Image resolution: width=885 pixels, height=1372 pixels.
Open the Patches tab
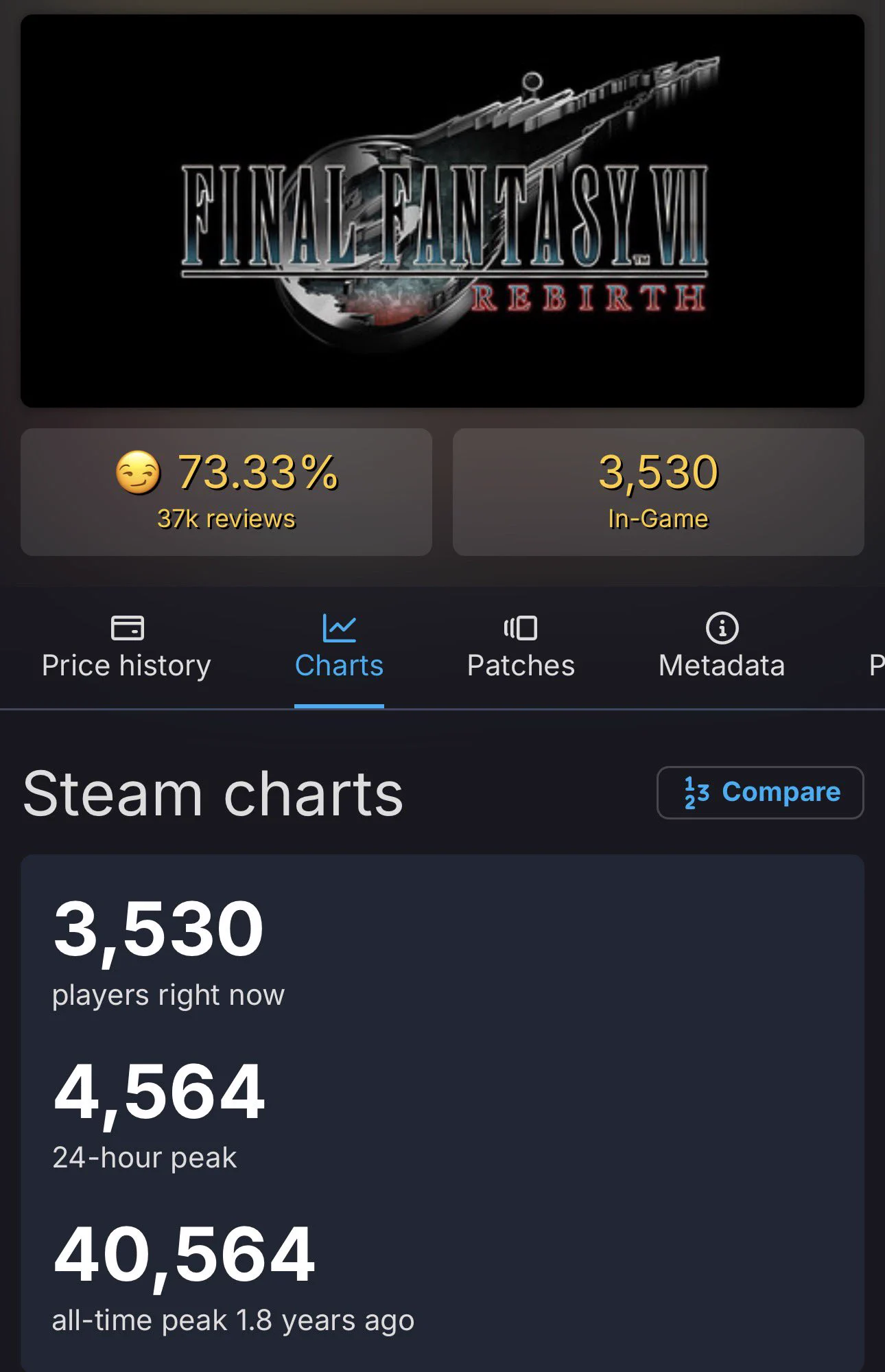(x=521, y=647)
